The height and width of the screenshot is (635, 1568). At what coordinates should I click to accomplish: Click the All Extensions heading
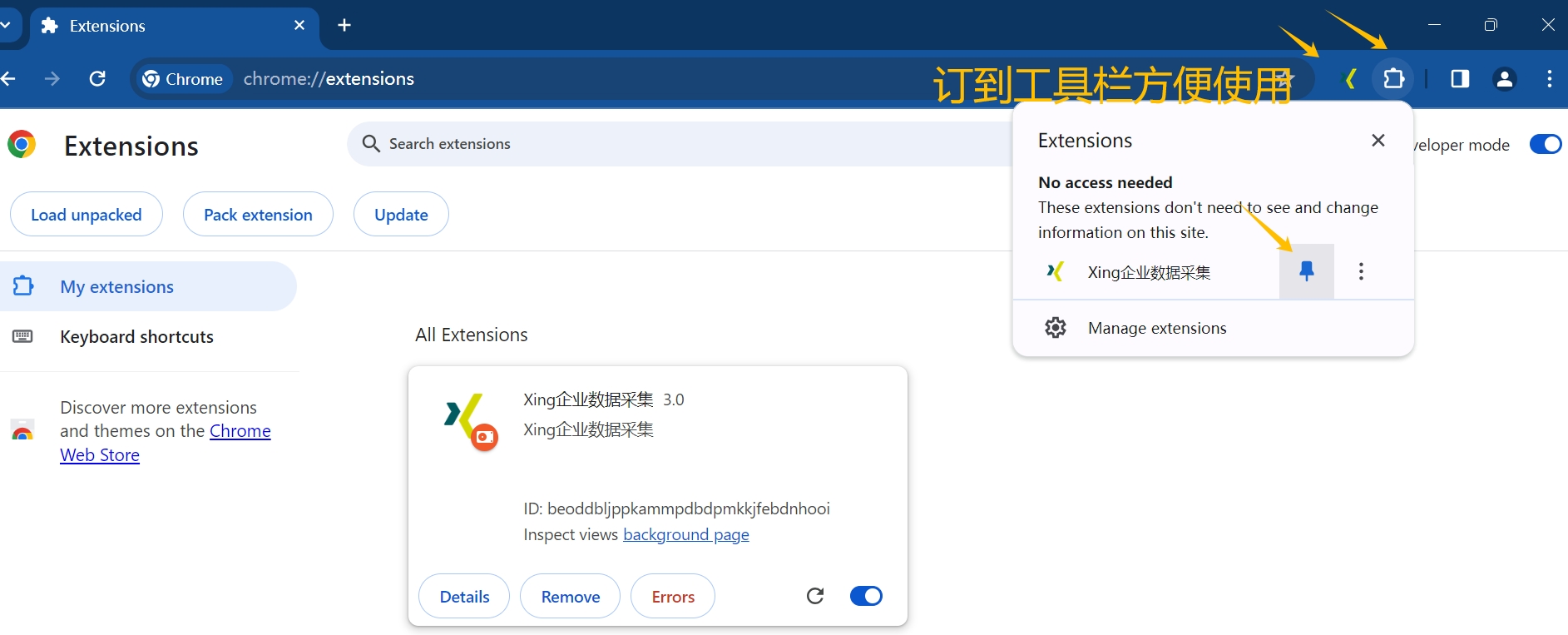coord(472,335)
